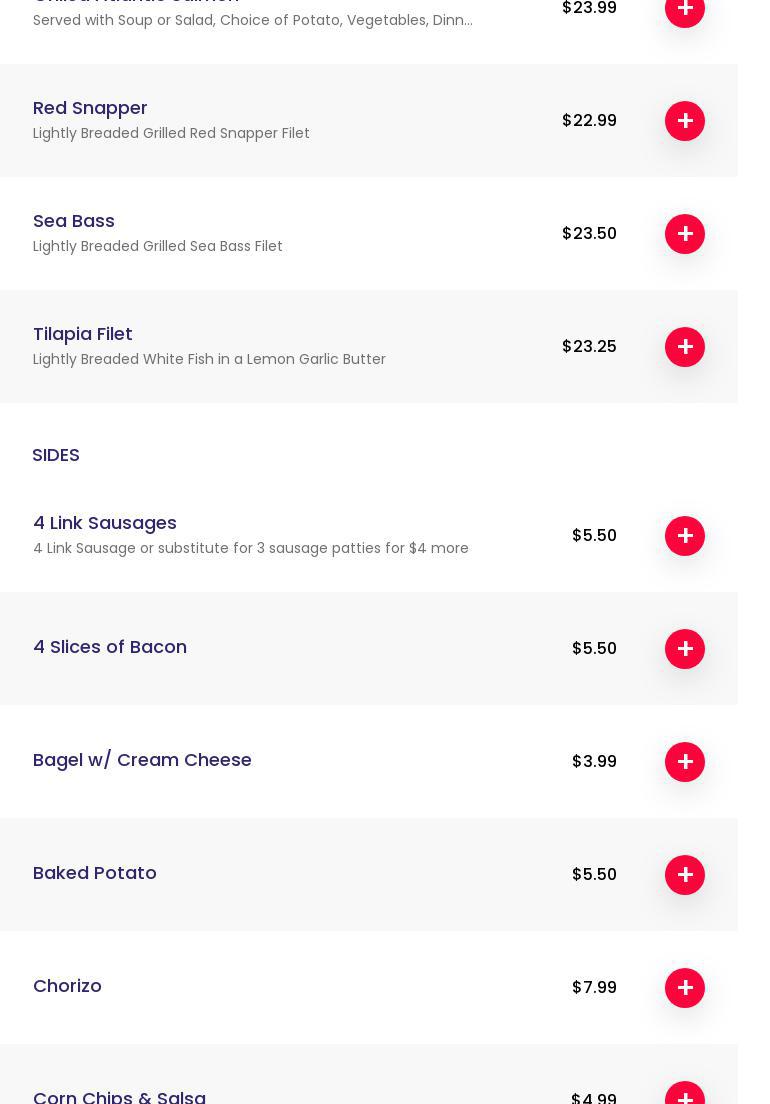Add Bagel w/ Cream Cheese
Image resolution: width=770 pixels, height=1104 pixels.
pyautogui.click(x=685, y=762)
